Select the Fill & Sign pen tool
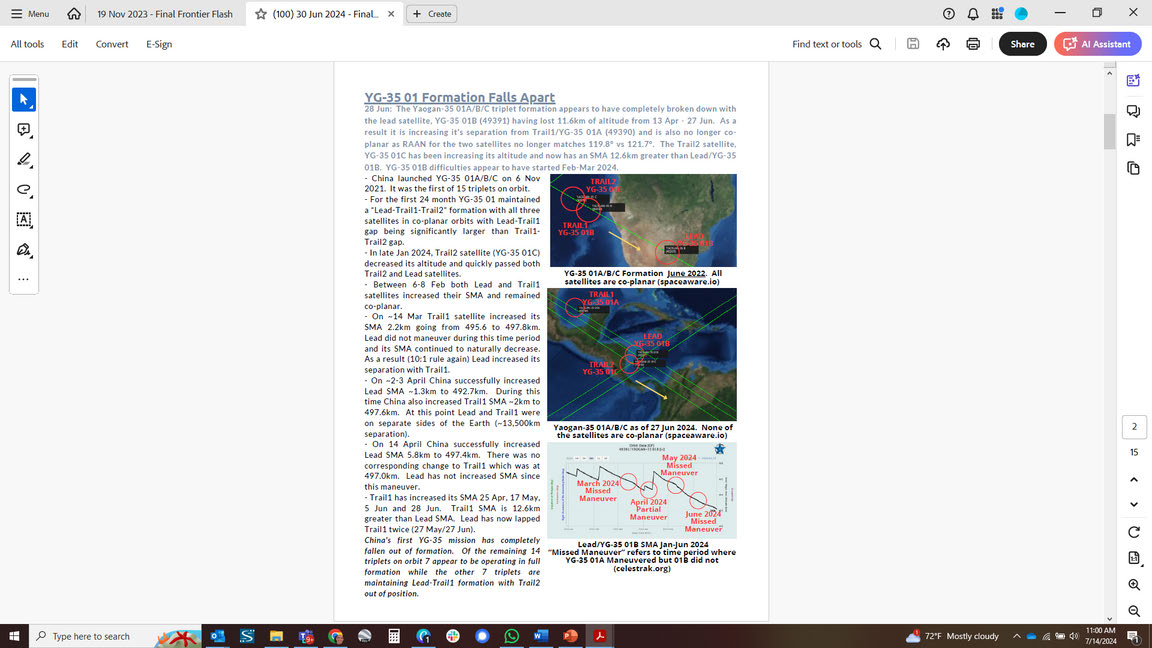The width and height of the screenshot is (1152, 648). coord(24,250)
